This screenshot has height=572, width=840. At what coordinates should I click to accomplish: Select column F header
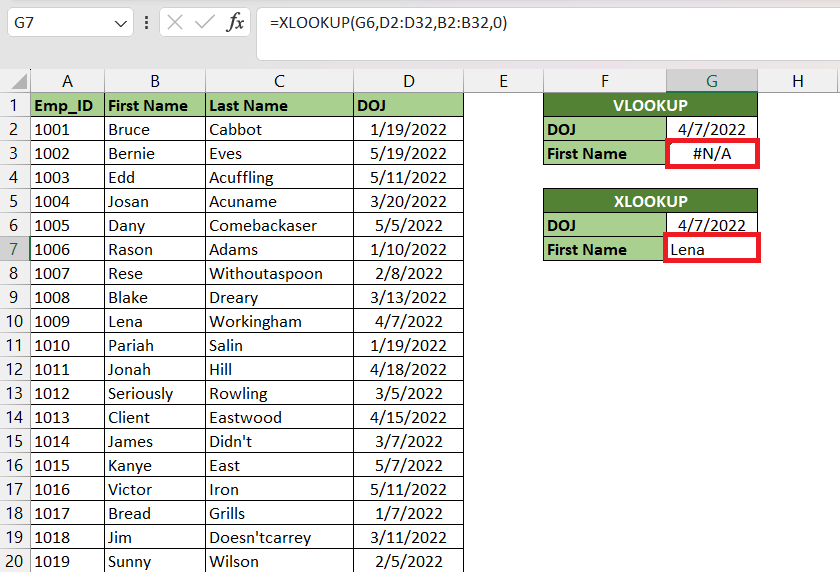click(x=605, y=81)
